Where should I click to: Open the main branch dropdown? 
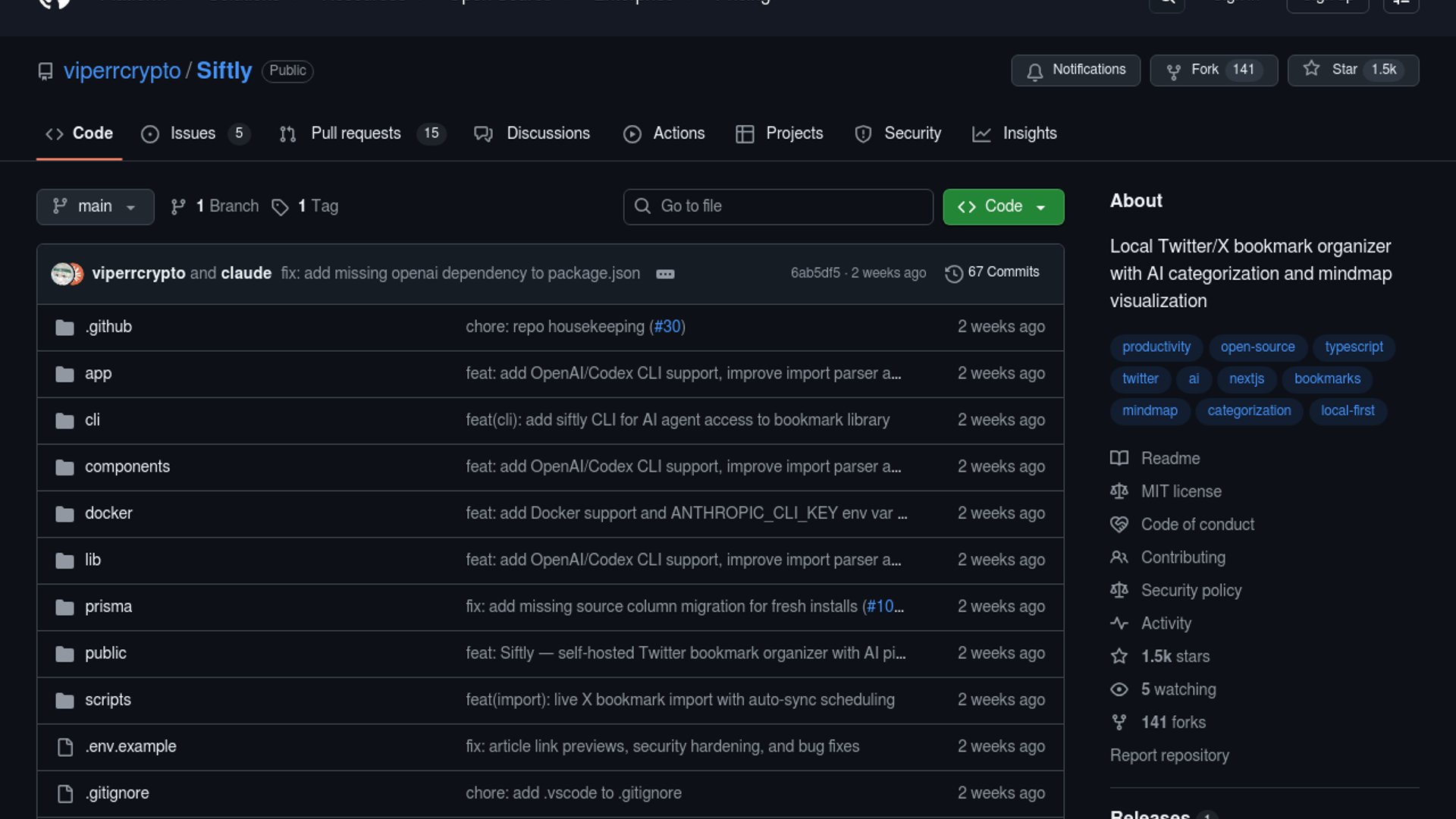coord(95,207)
